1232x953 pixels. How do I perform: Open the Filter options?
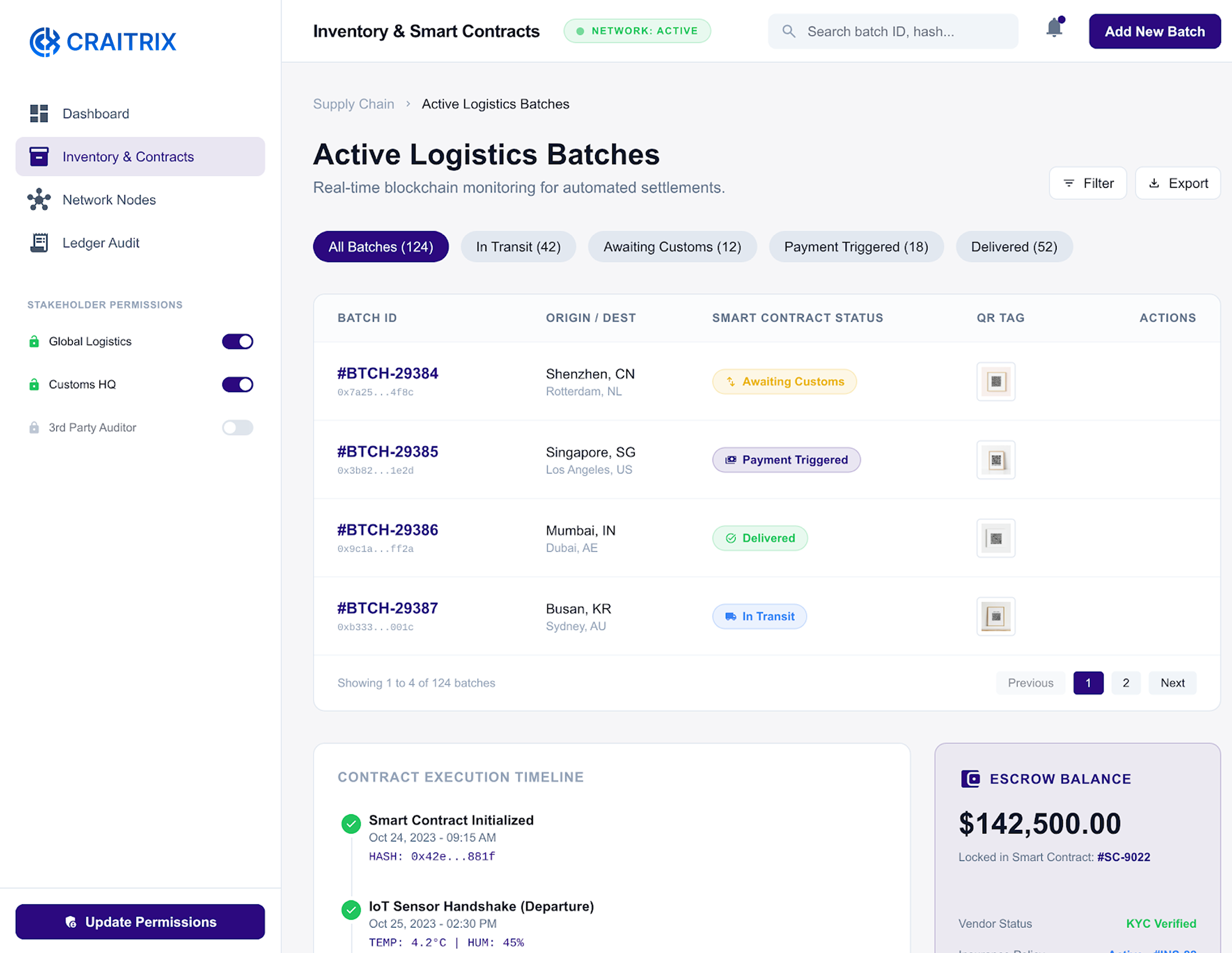coord(1088,183)
